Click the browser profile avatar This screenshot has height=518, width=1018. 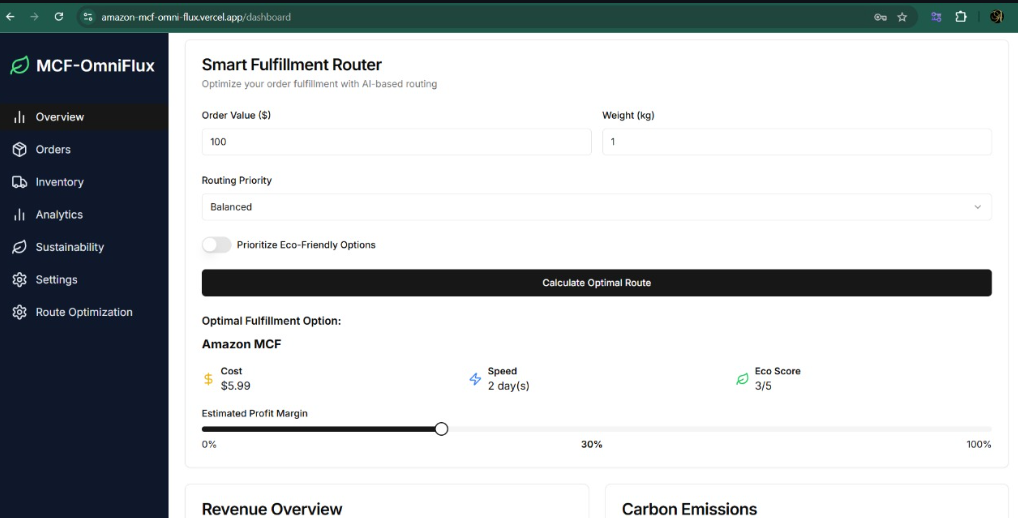[x=997, y=17]
